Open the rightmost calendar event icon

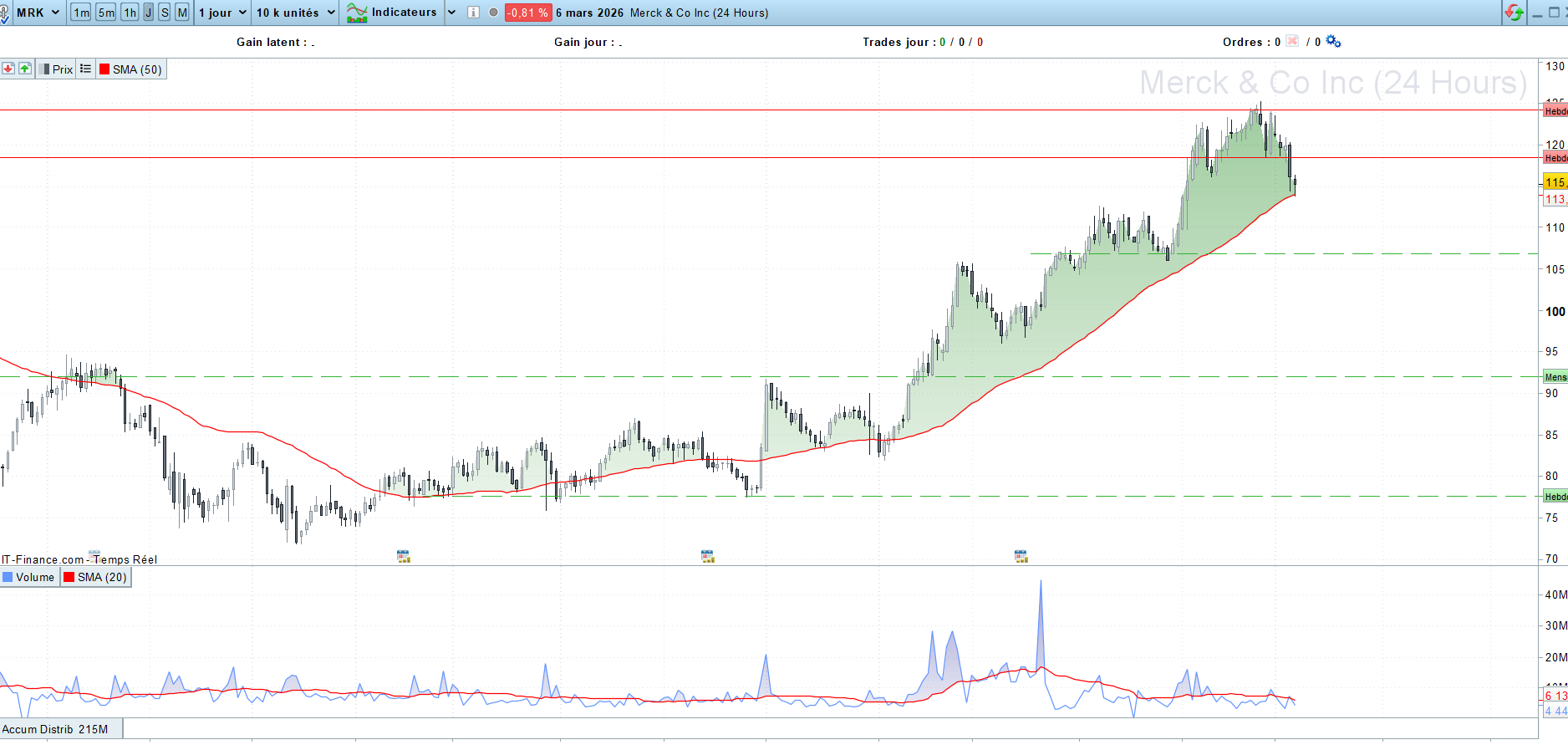point(1021,556)
